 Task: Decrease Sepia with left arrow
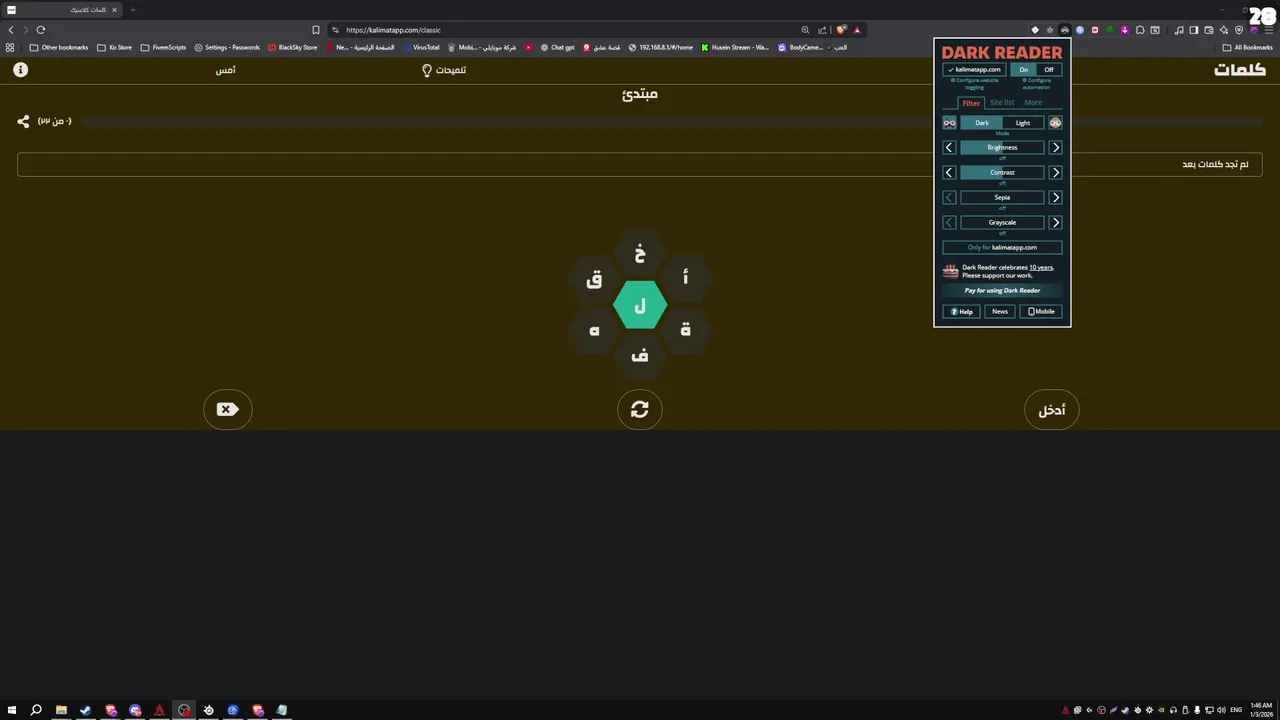(949, 198)
